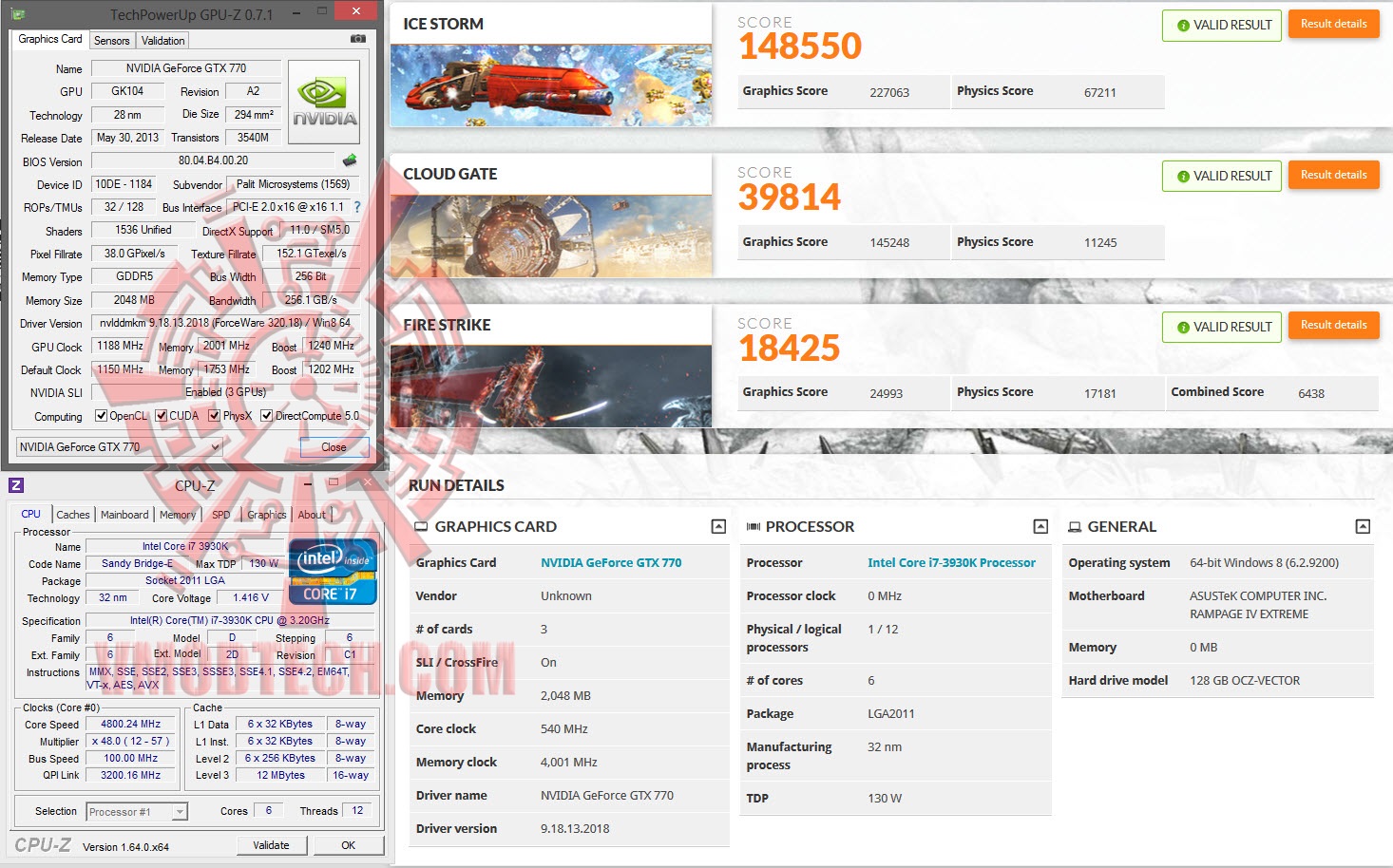Click the Ice Storm score 148550
The image size is (1393, 868).
(800, 47)
